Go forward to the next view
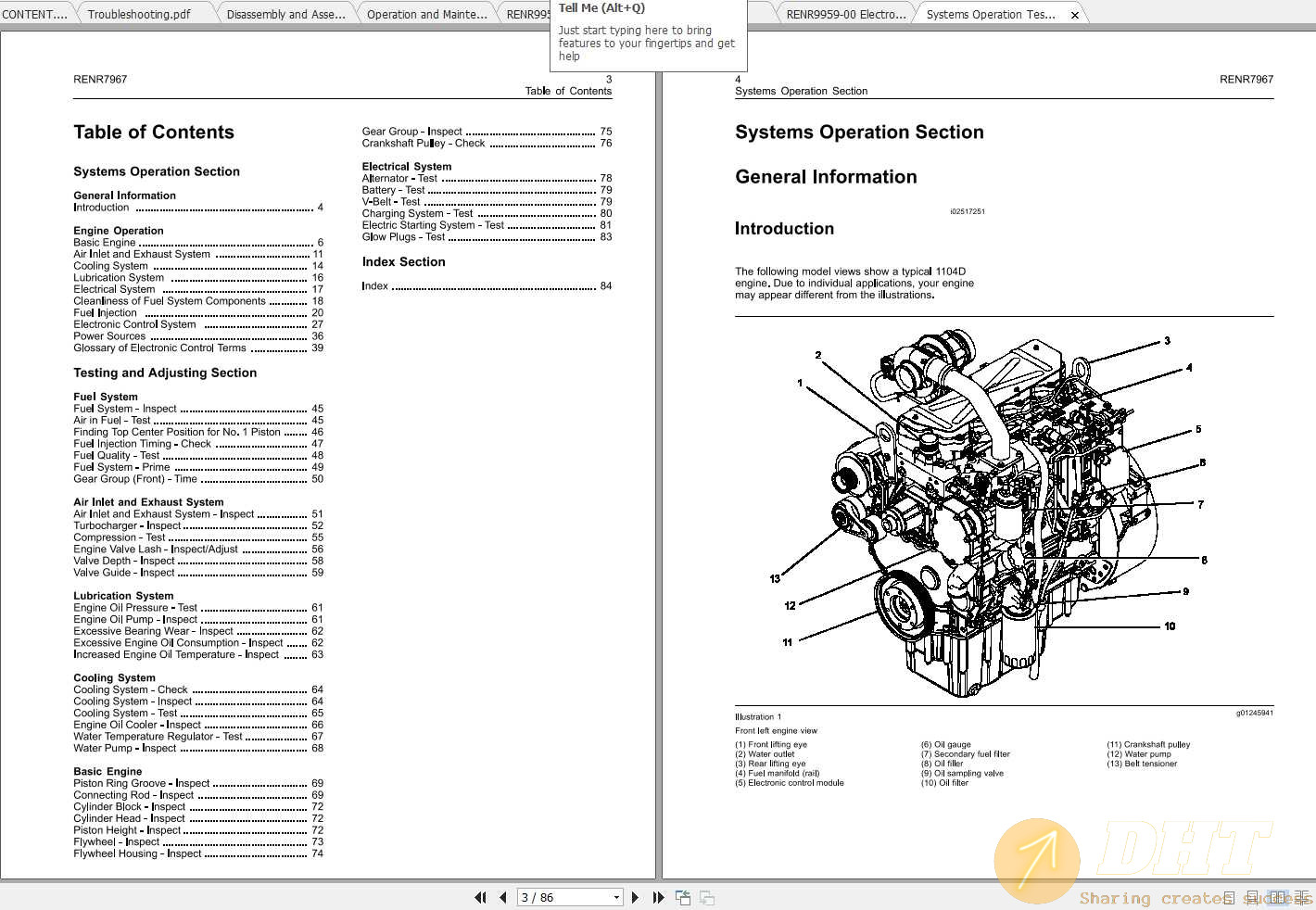Image resolution: width=1316 pixels, height=910 pixels. coord(706,897)
